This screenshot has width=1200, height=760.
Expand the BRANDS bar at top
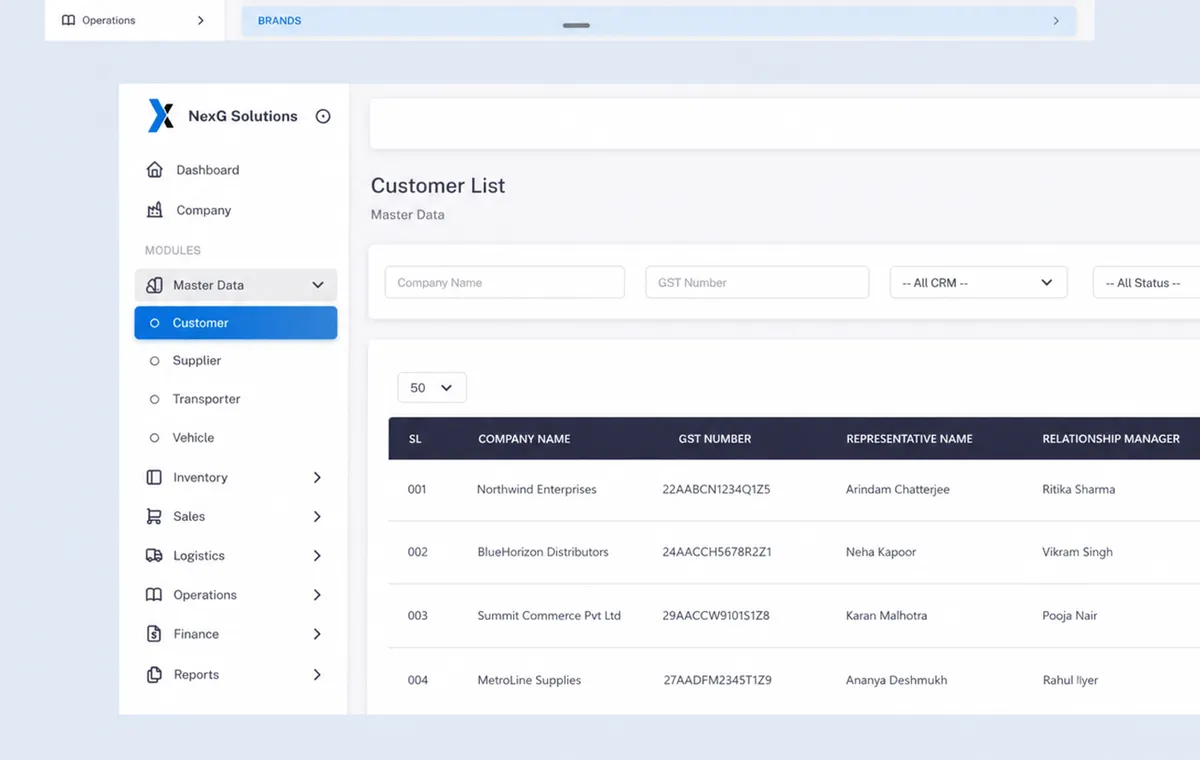pyautogui.click(x=659, y=21)
